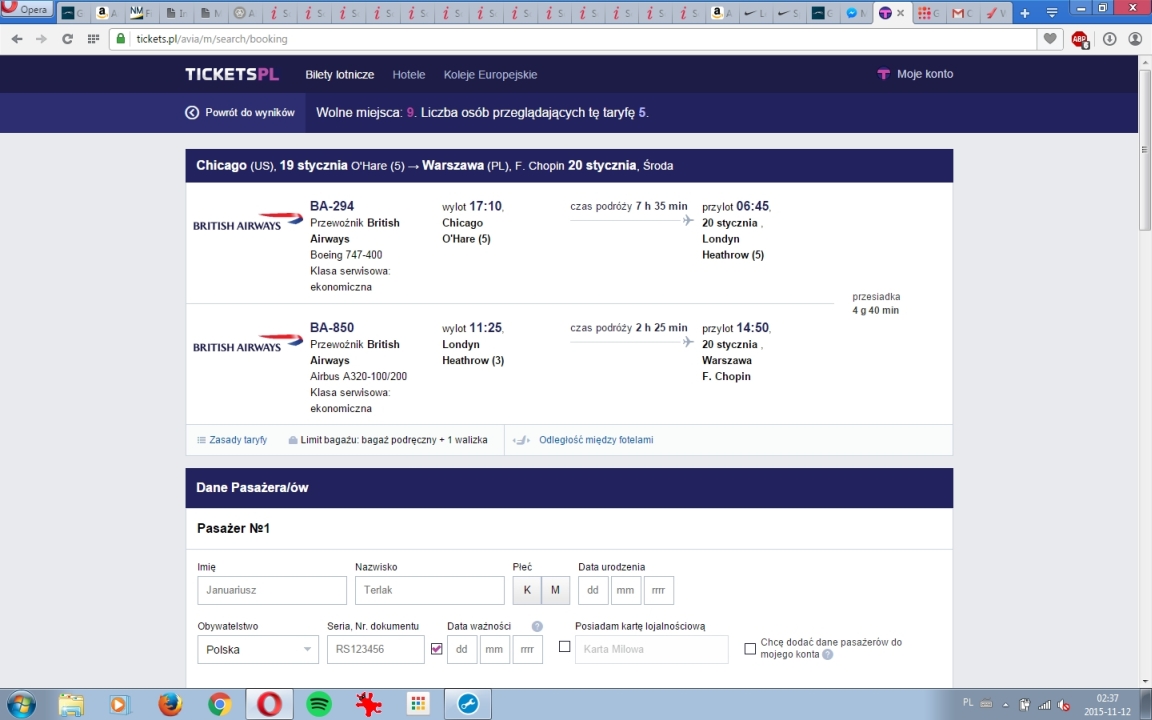Toggle the document expiry date checkbox

(x=436, y=649)
